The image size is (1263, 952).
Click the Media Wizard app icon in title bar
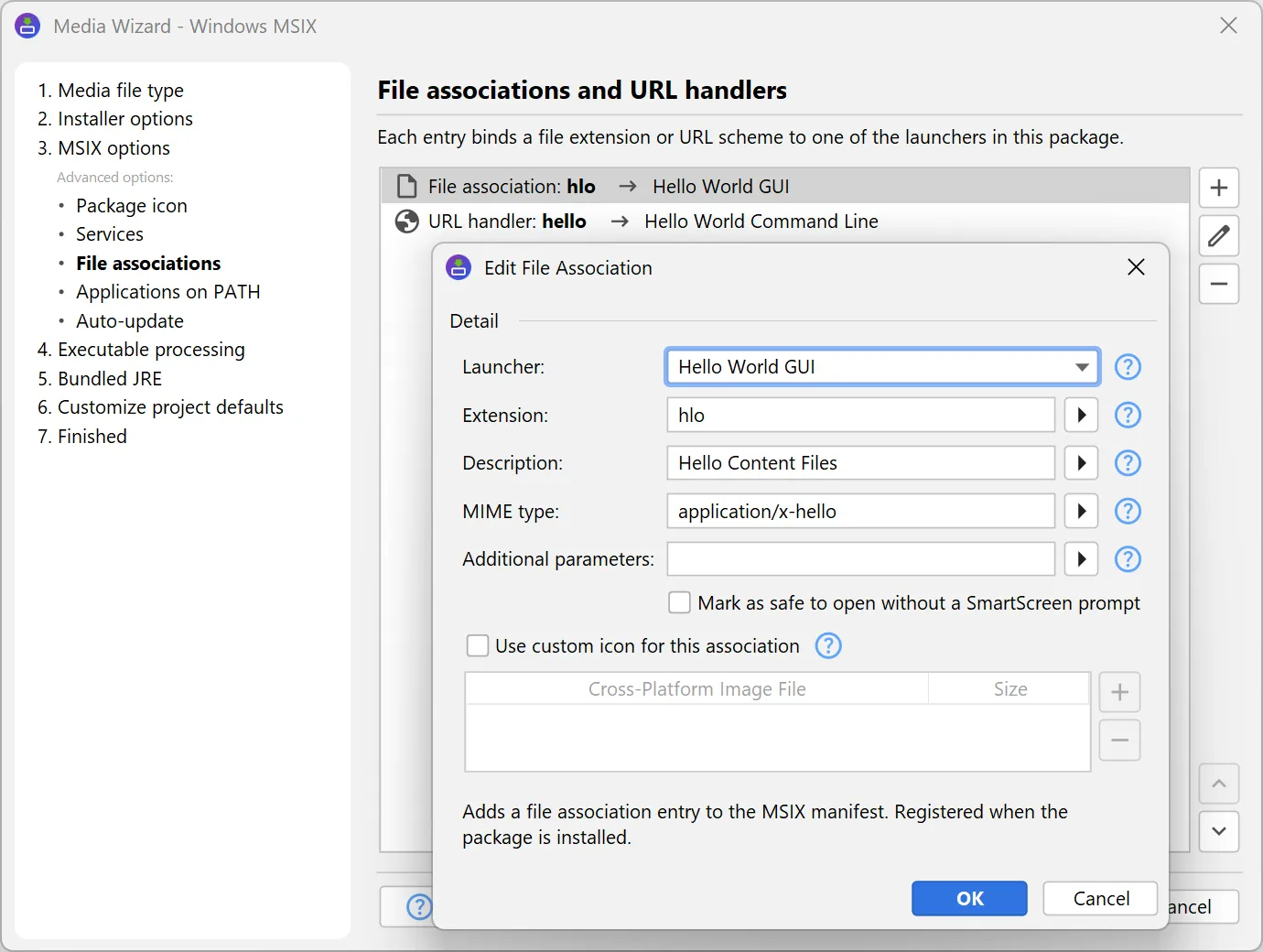[27, 26]
